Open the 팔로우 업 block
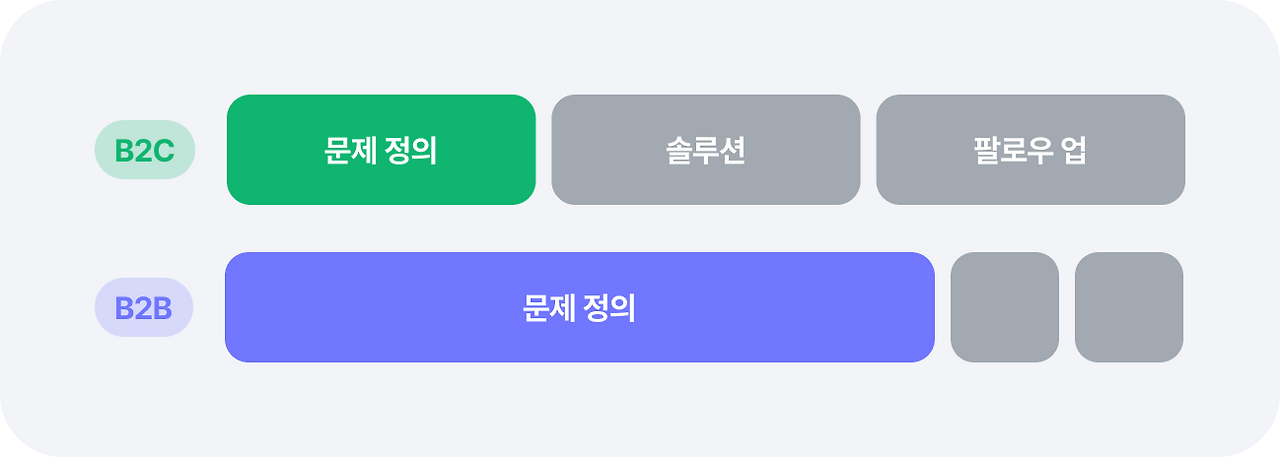This screenshot has width=1280, height=457. (1030, 150)
